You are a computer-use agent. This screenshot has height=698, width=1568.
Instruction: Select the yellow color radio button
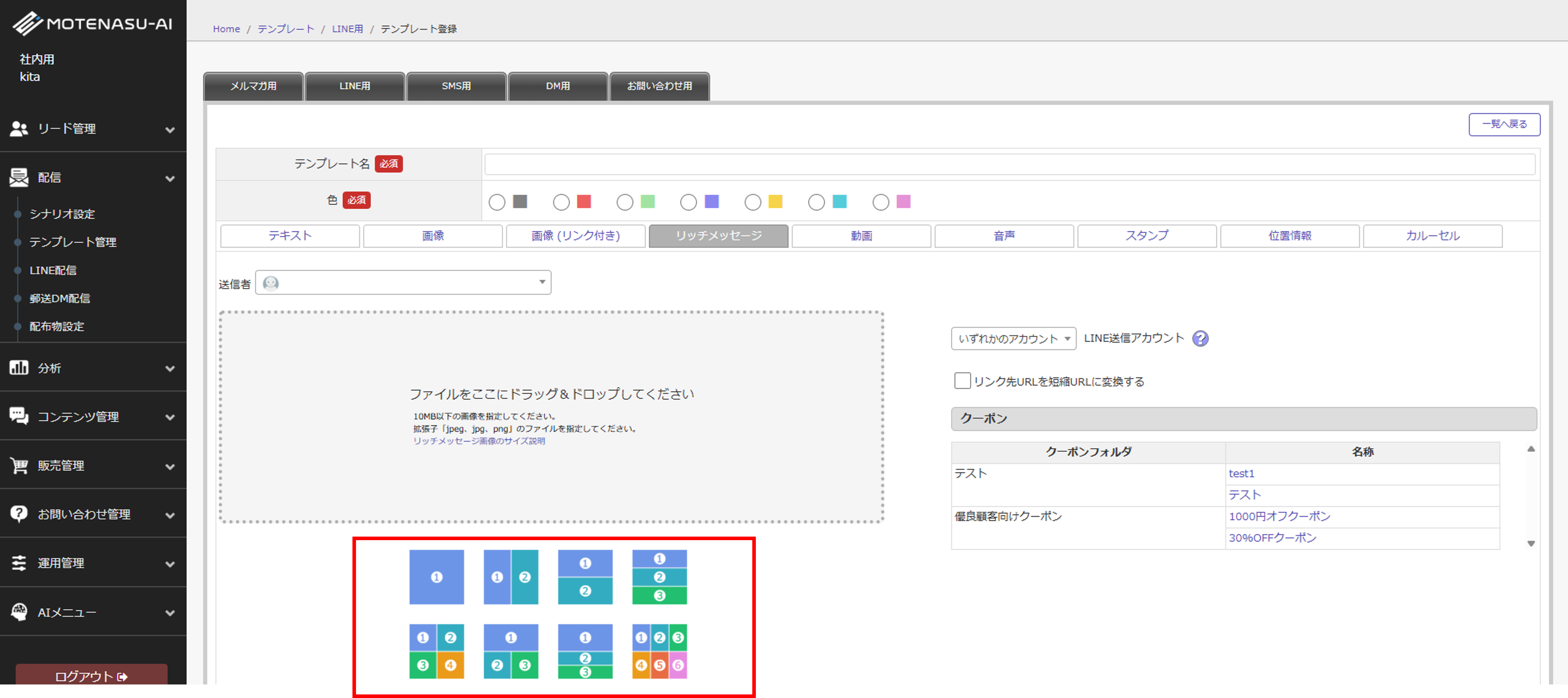click(752, 202)
